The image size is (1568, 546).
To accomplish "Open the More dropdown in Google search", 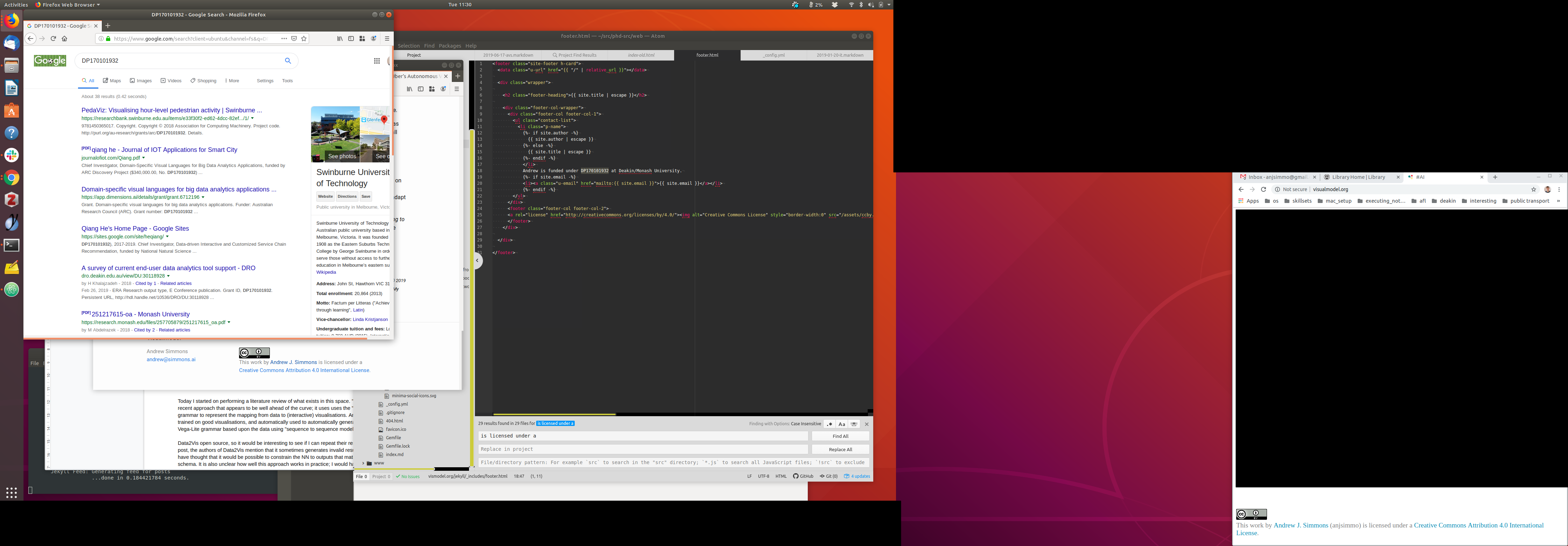I will click(232, 80).
